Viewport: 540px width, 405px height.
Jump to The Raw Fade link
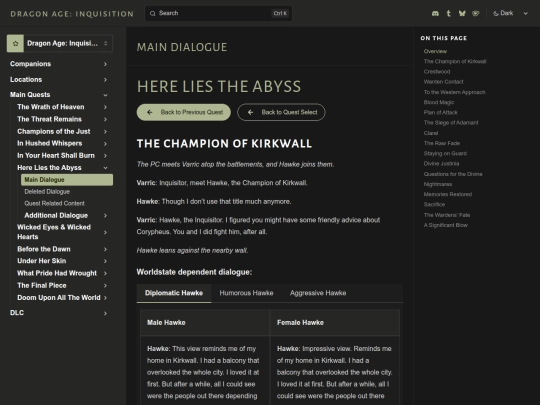[x=442, y=143]
